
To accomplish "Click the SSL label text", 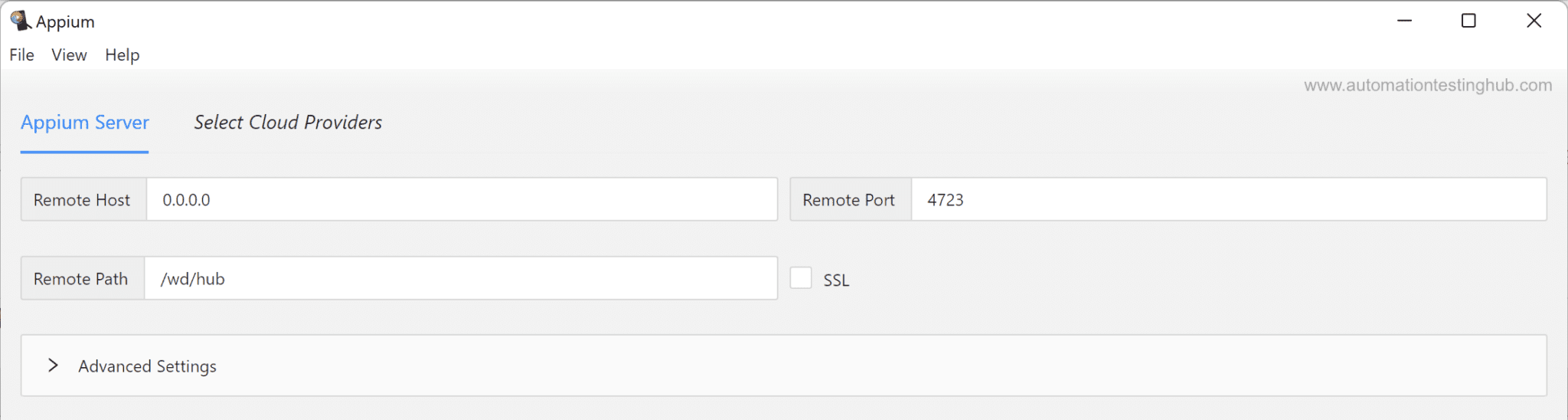I will click(x=836, y=281).
